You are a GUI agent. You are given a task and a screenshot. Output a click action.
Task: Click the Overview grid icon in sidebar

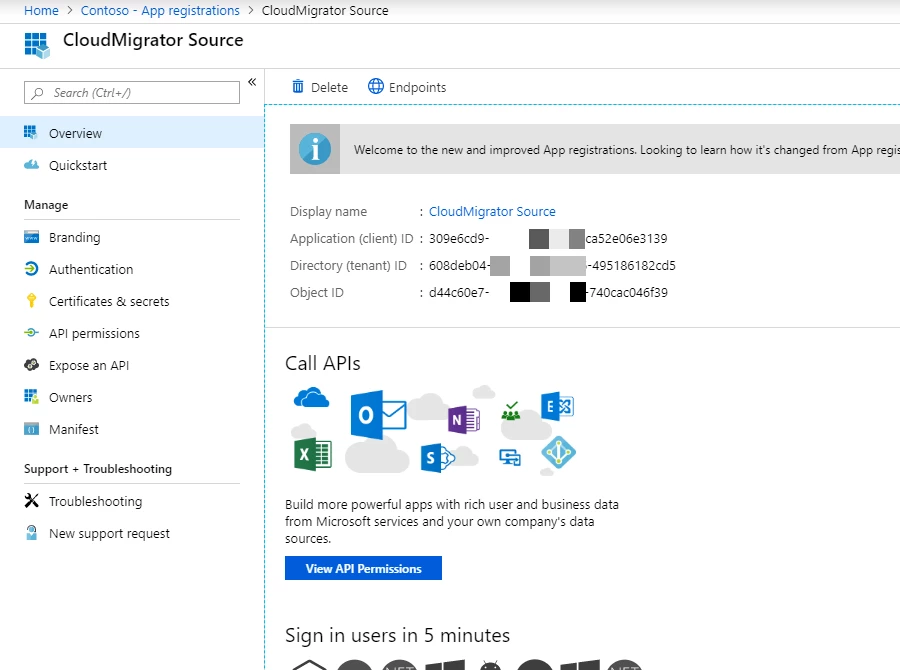coord(31,133)
